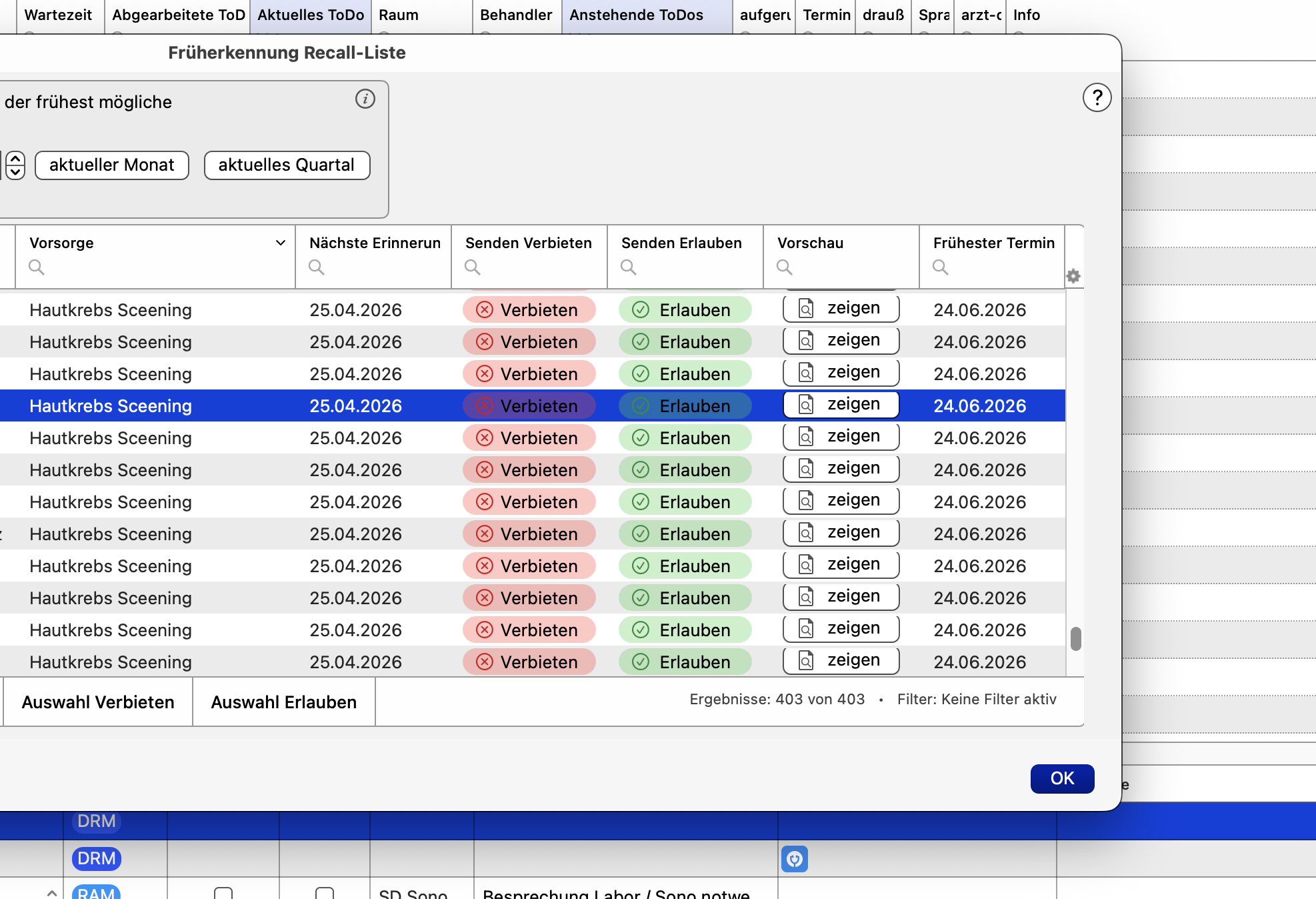Image resolution: width=1316 pixels, height=899 pixels.
Task: Select the Aktuelles ToDo column tab
Action: click(311, 16)
